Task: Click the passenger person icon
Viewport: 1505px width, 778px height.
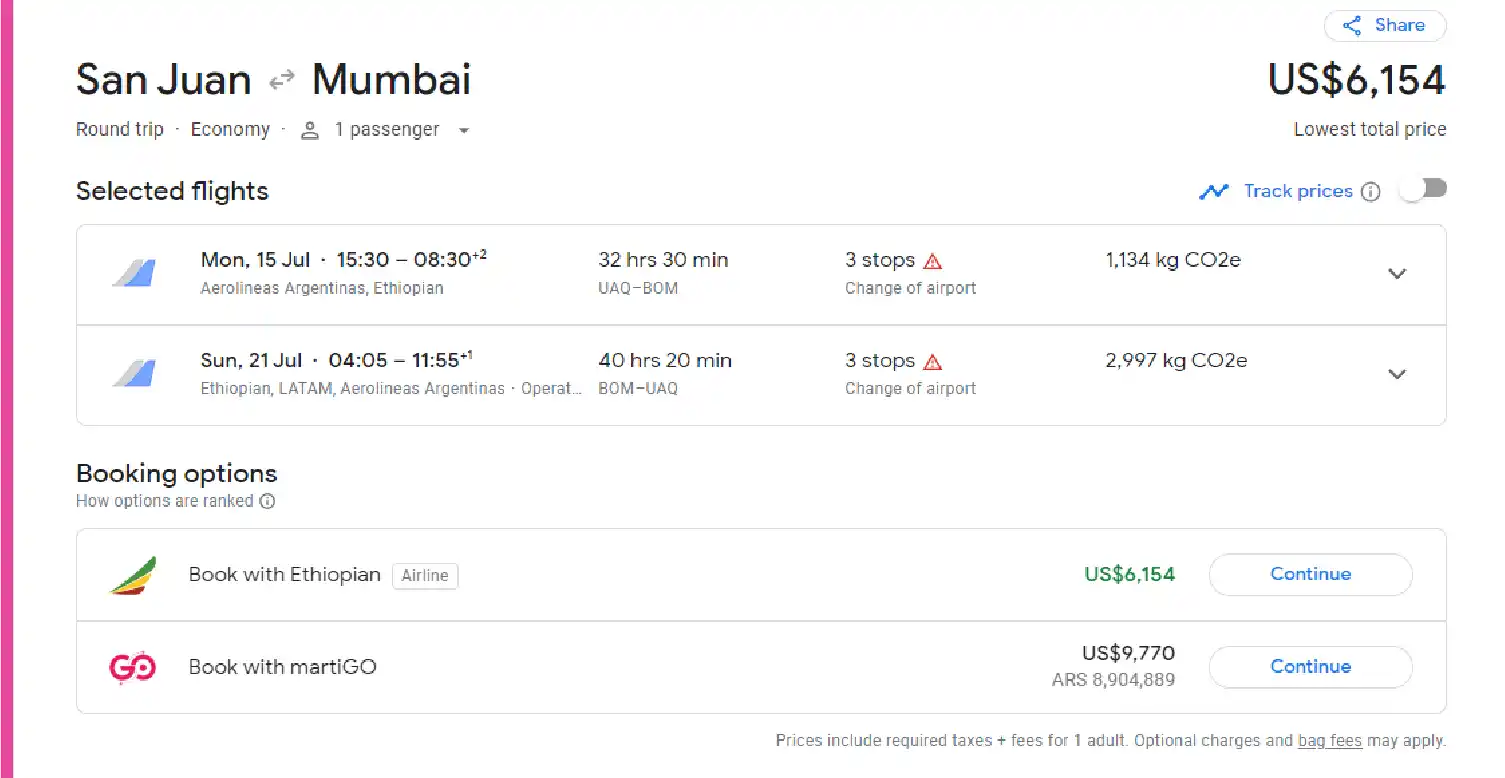Action: [x=309, y=129]
